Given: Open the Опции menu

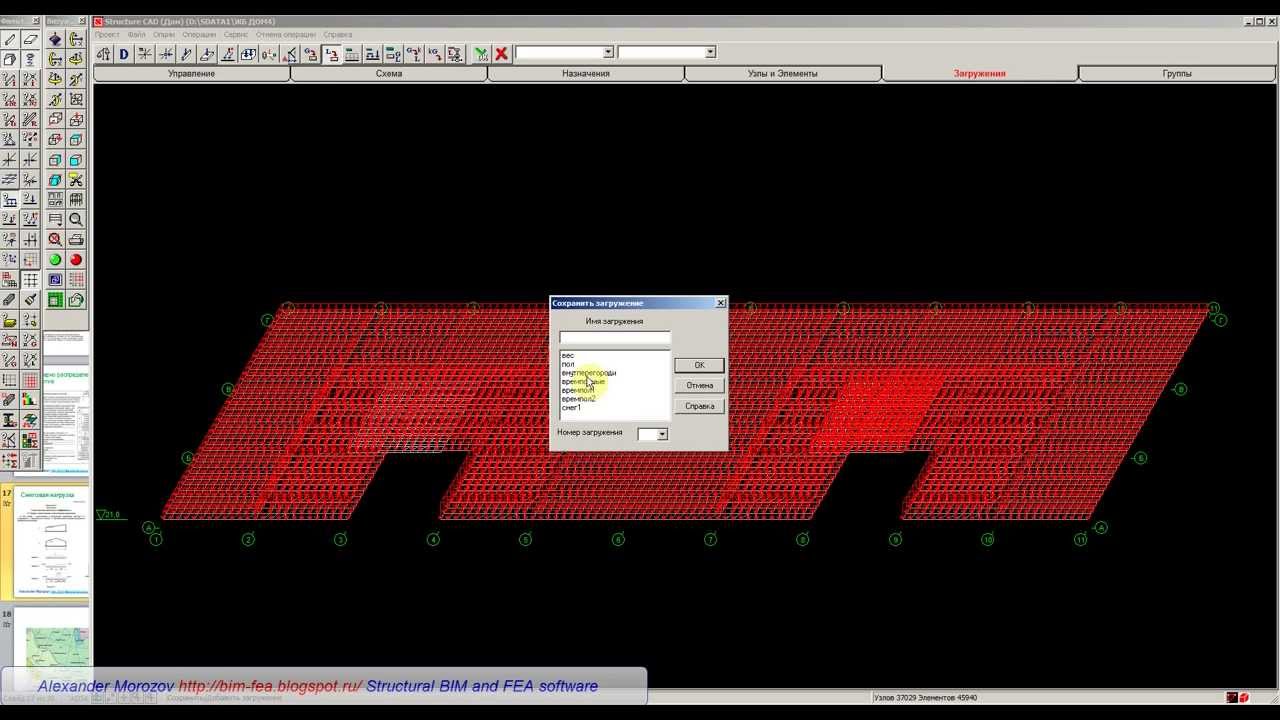Looking at the screenshot, I should click(164, 34).
